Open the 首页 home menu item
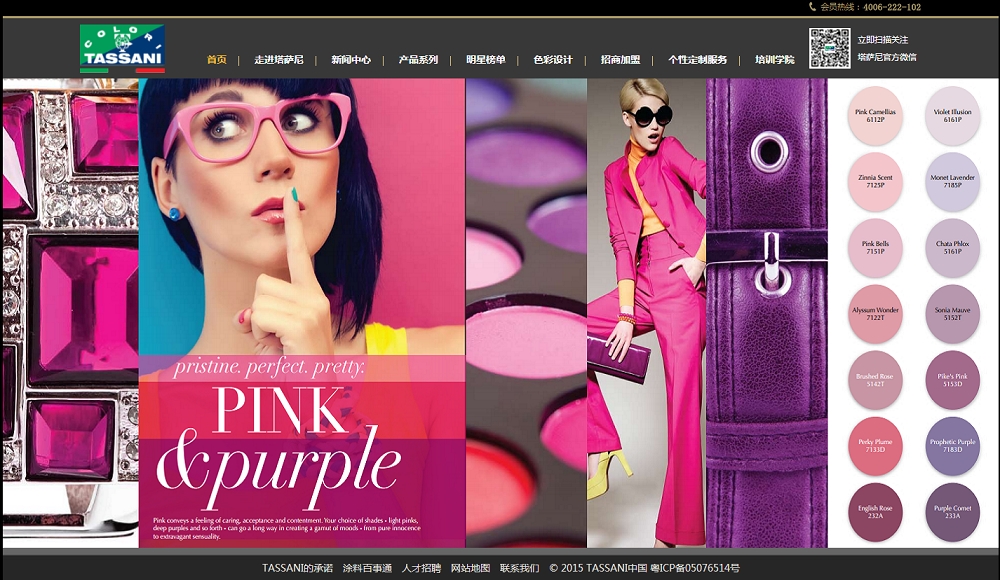Viewport: 1000px width, 580px height. click(x=216, y=60)
